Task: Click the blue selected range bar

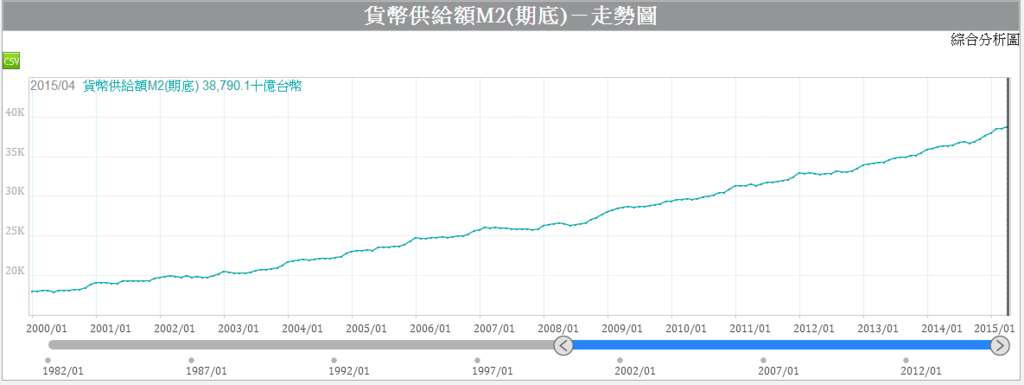Action: [782, 345]
